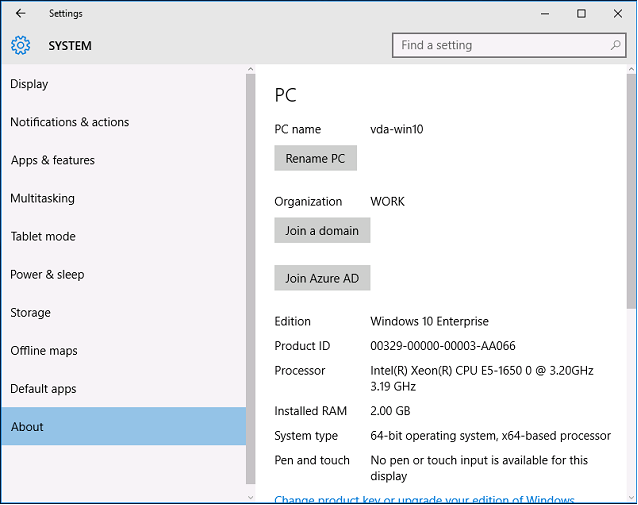
Task: Choose Default apps in the sidebar
Action: 43,388
